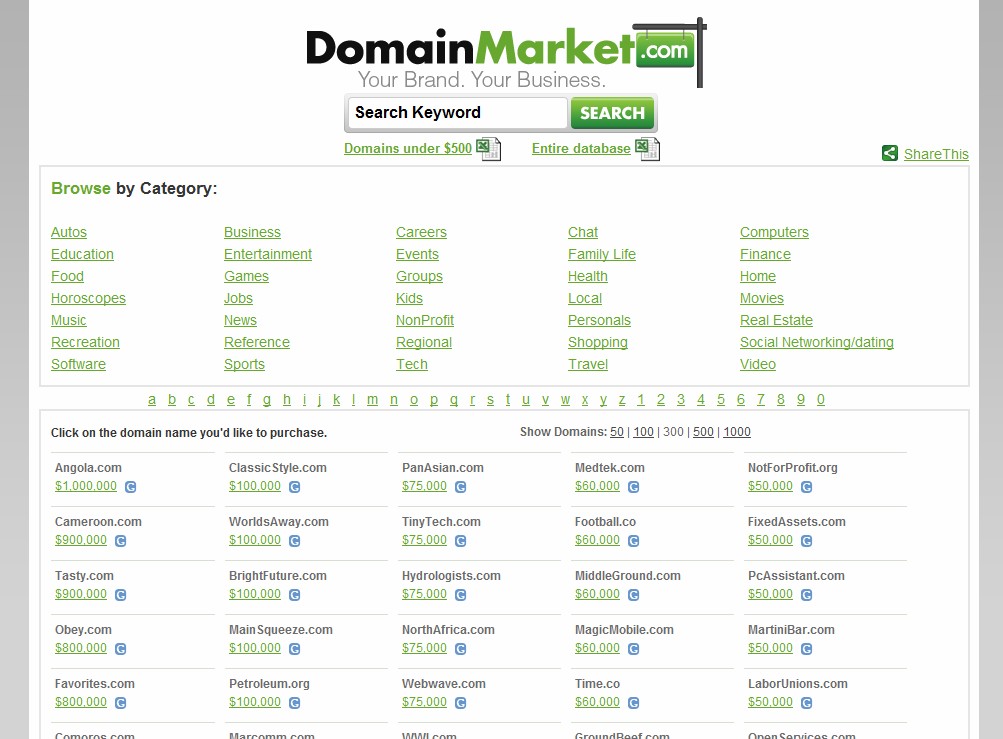Click the blue icon beside WorldsAway.com's price
The width and height of the screenshot is (1003, 739).
[x=294, y=541]
